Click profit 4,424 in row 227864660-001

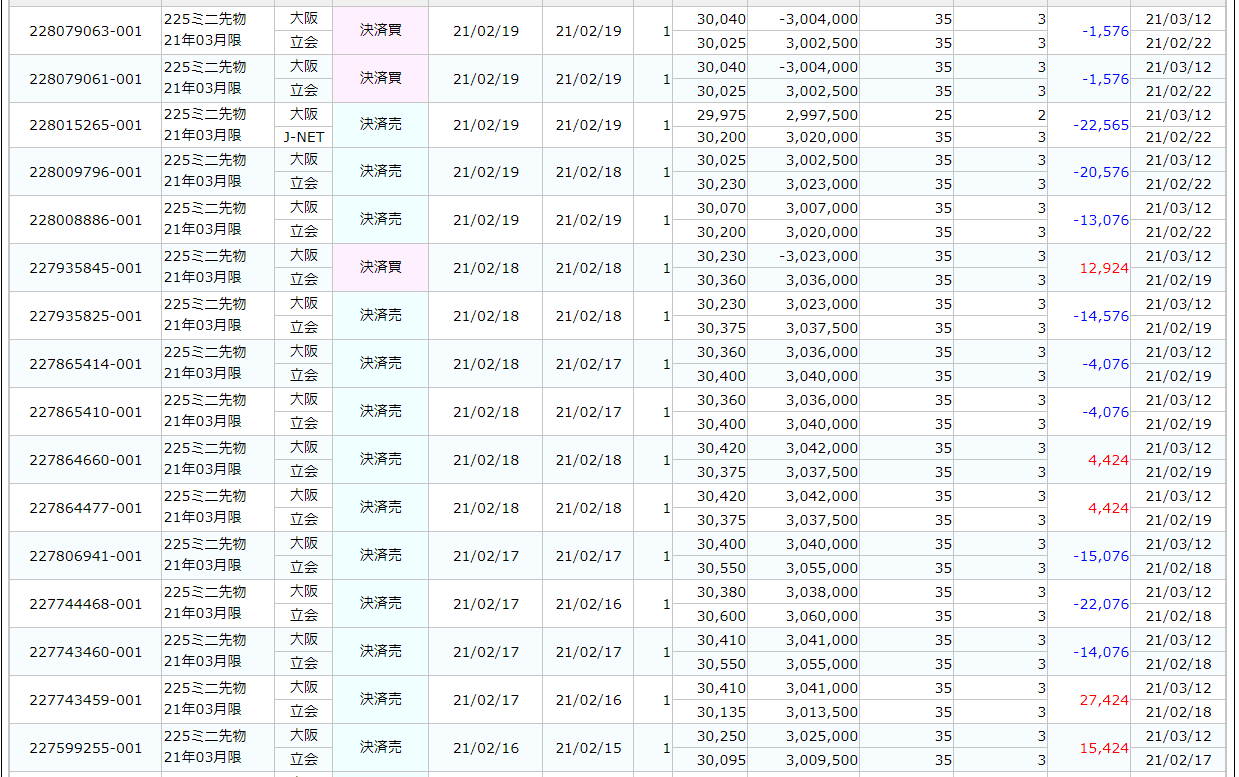point(1108,460)
